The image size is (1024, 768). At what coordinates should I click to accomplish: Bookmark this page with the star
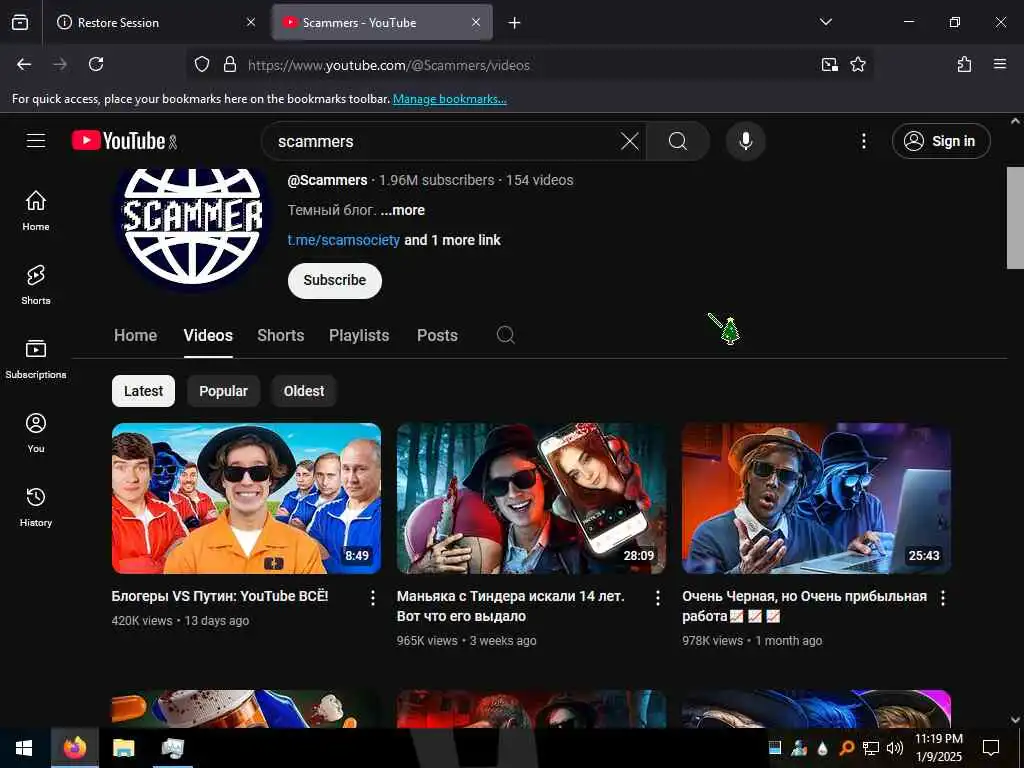pyautogui.click(x=857, y=64)
